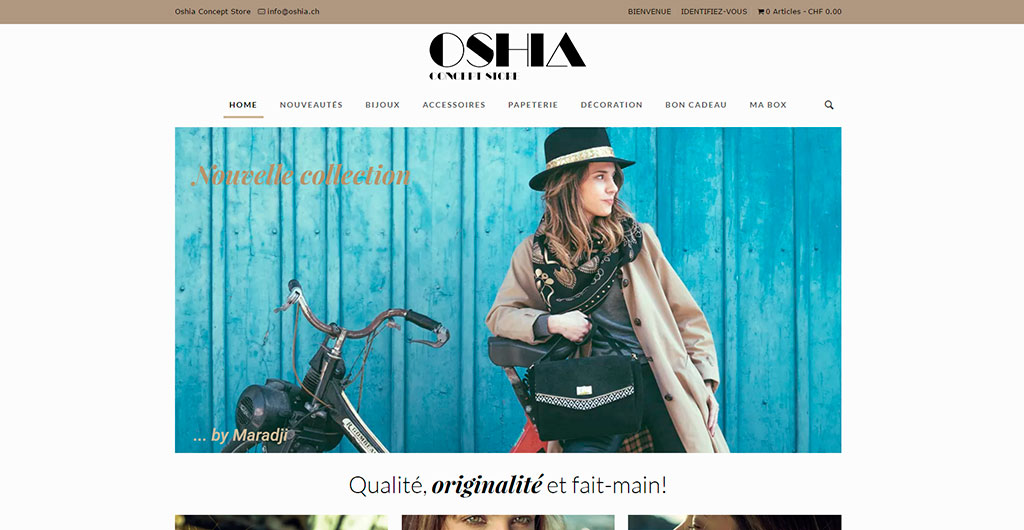
Task: Click the Nouvelle collection banner image
Action: pyautogui.click(x=508, y=290)
